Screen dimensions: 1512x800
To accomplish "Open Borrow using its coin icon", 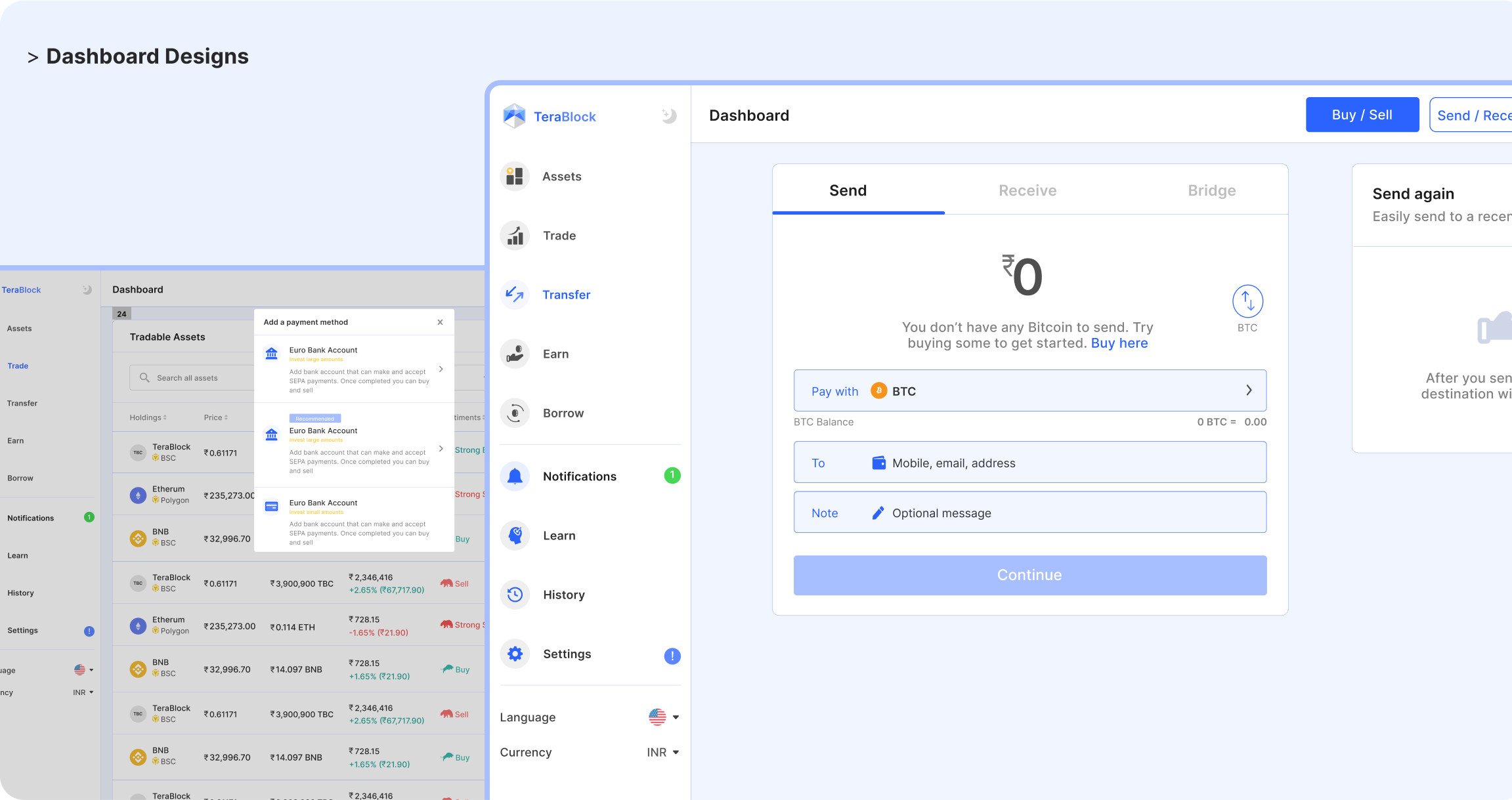I will pyautogui.click(x=515, y=413).
